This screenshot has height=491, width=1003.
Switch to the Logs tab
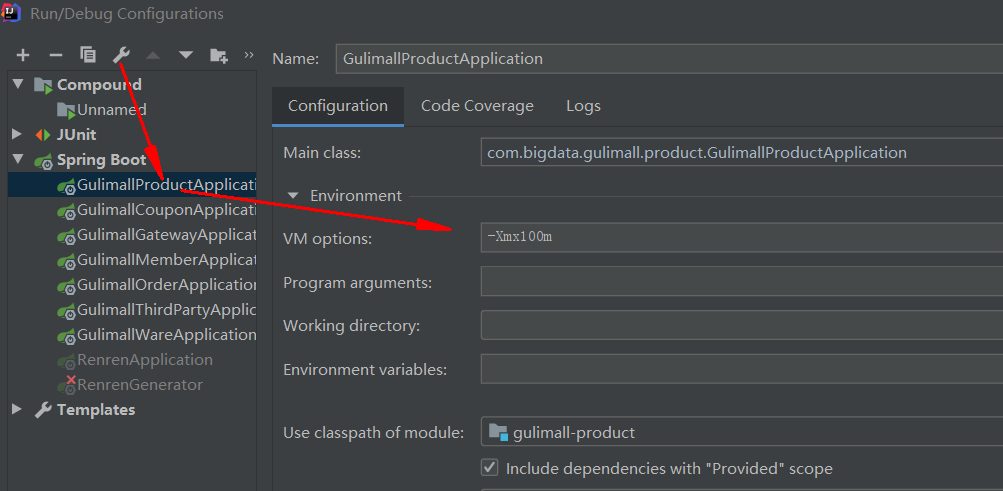(583, 106)
